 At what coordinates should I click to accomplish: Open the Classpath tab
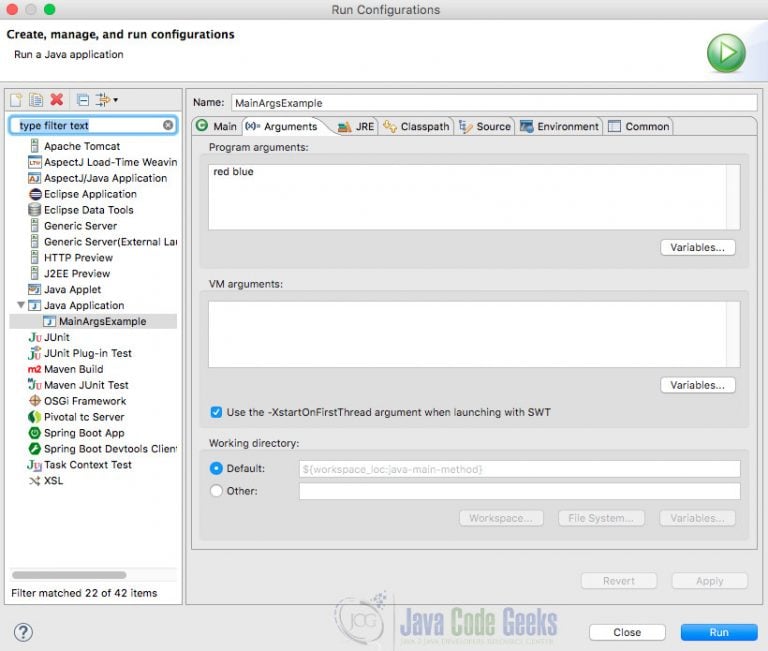pyautogui.click(x=416, y=126)
